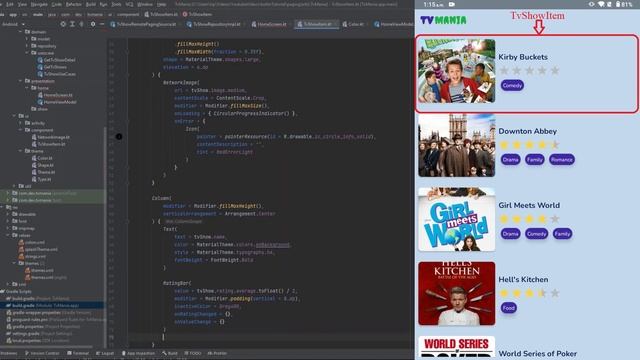The height and width of the screenshot is (360, 640).
Task: Click the gutter icon beside painterResource line
Action: 119,137
